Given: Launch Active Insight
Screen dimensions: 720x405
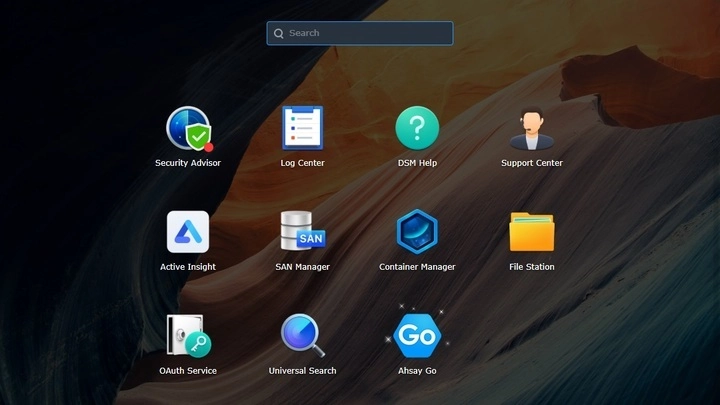Looking at the screenshot, I should coord(188,232).
